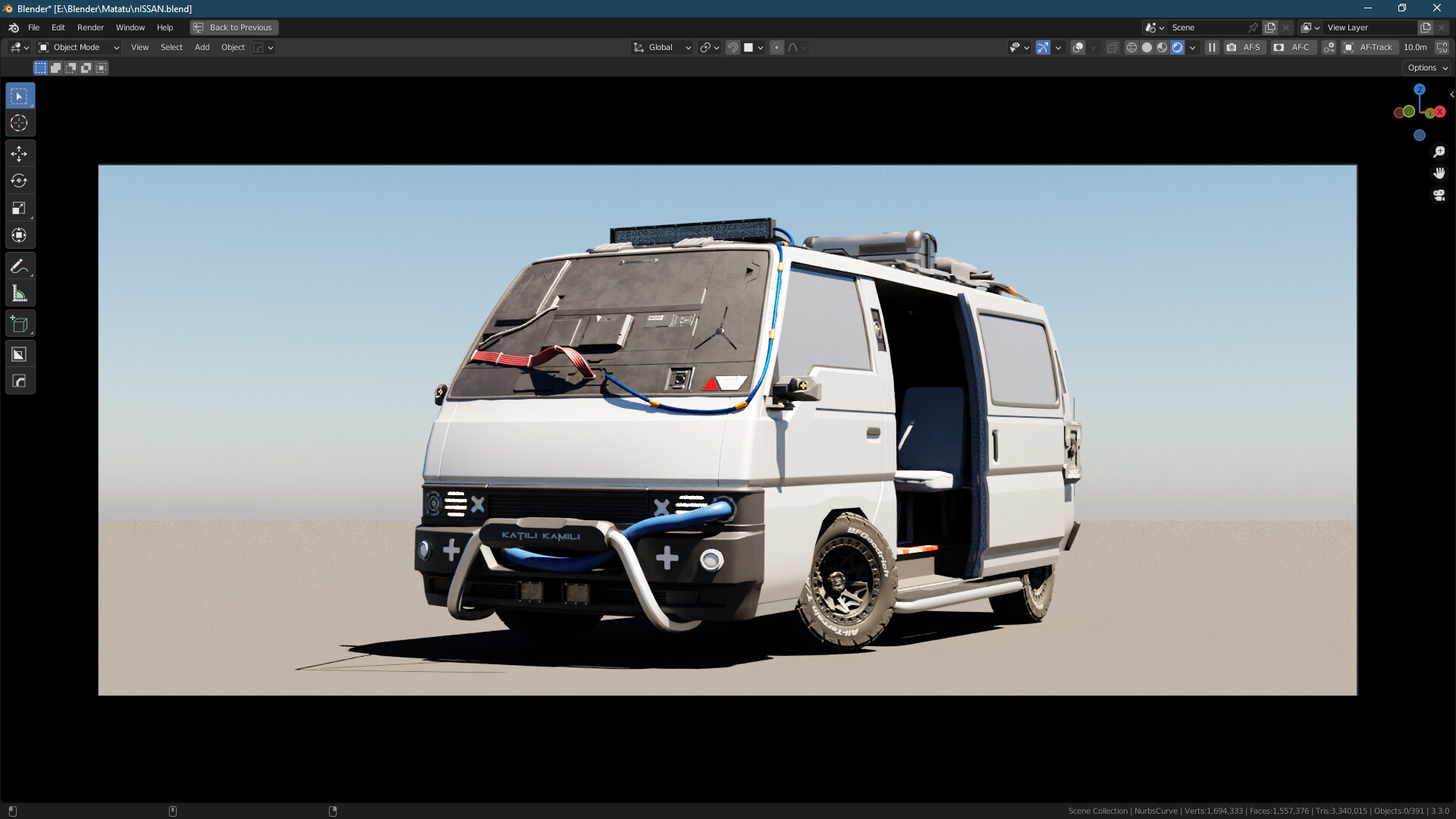This screenshot has height=819, width=1456.
Task: Click the Z axis on navigation gizmo
Action: click(1420, 89)
